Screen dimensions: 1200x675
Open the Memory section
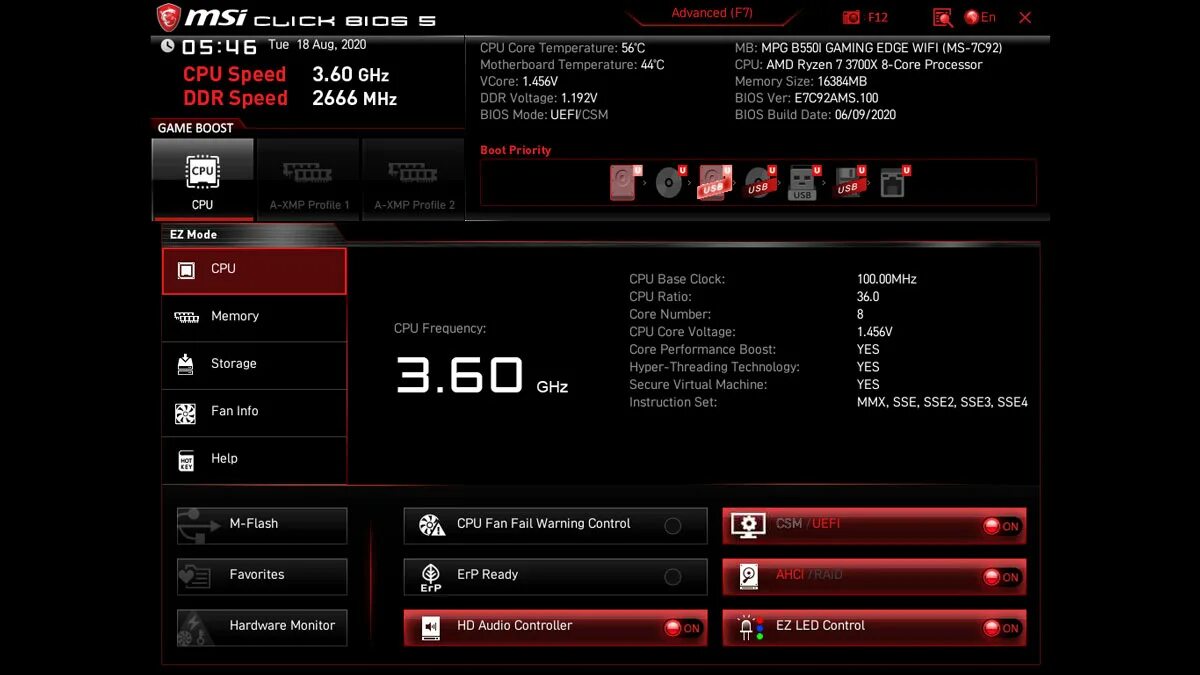pos(254,318)
